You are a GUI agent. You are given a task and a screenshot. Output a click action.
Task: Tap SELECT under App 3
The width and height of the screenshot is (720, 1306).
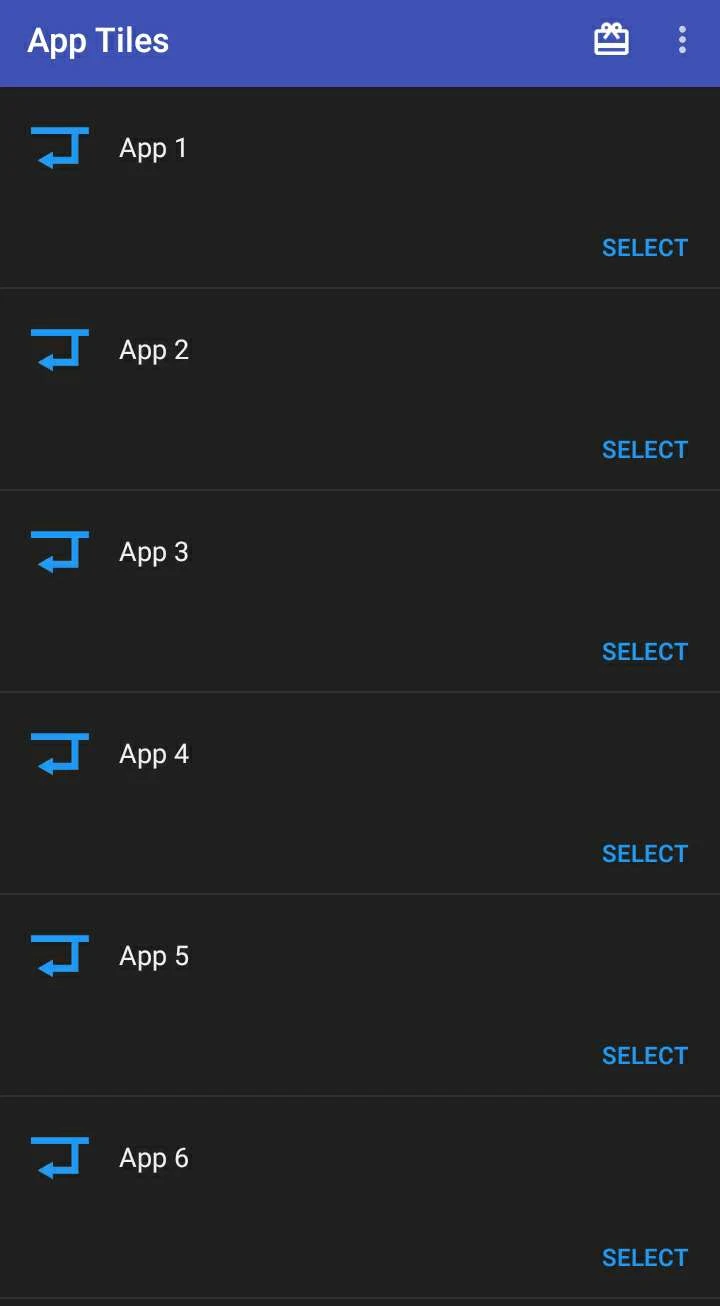click(645, 652)
